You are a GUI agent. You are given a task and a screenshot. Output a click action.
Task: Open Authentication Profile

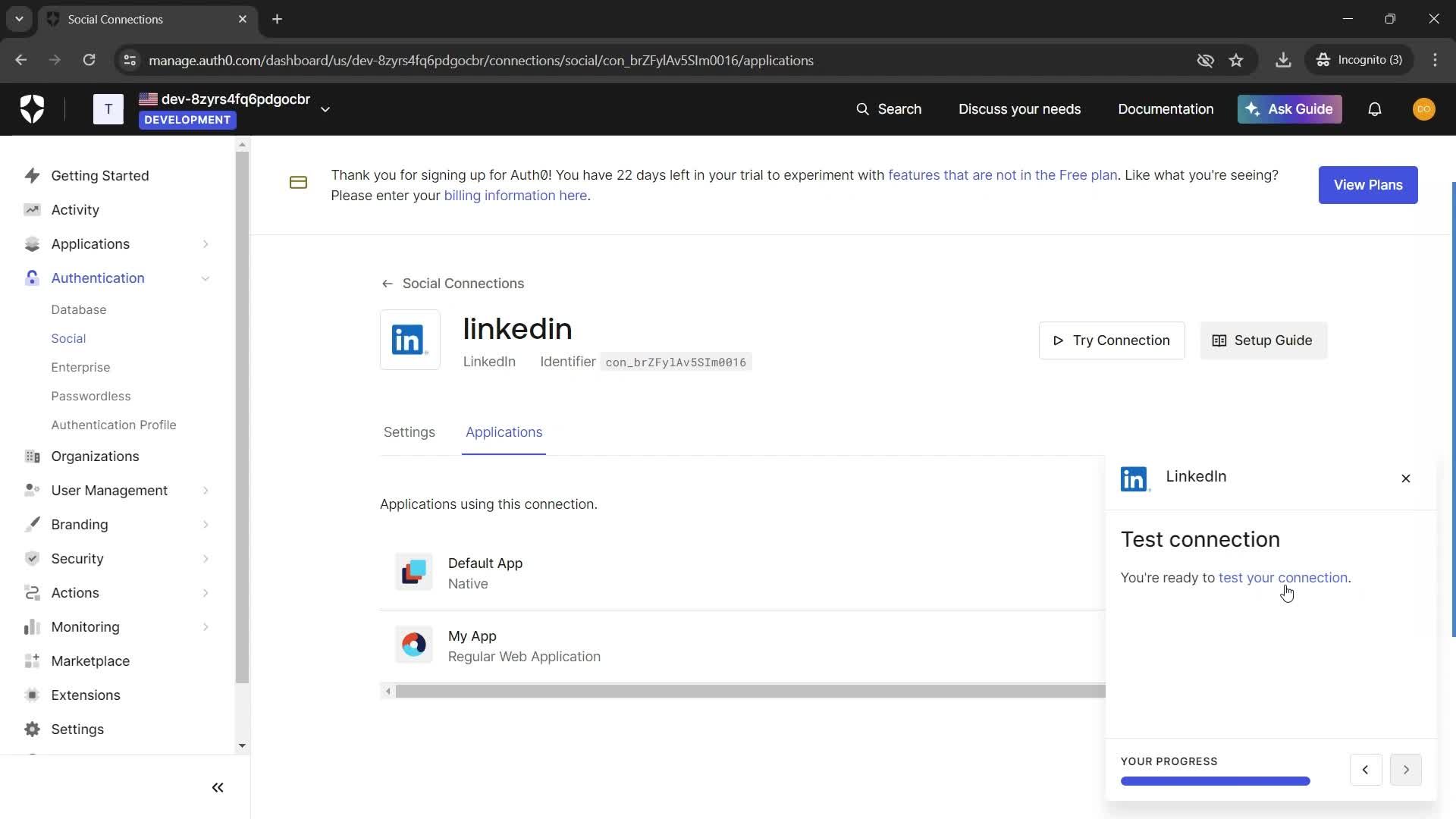pos(113,425)
